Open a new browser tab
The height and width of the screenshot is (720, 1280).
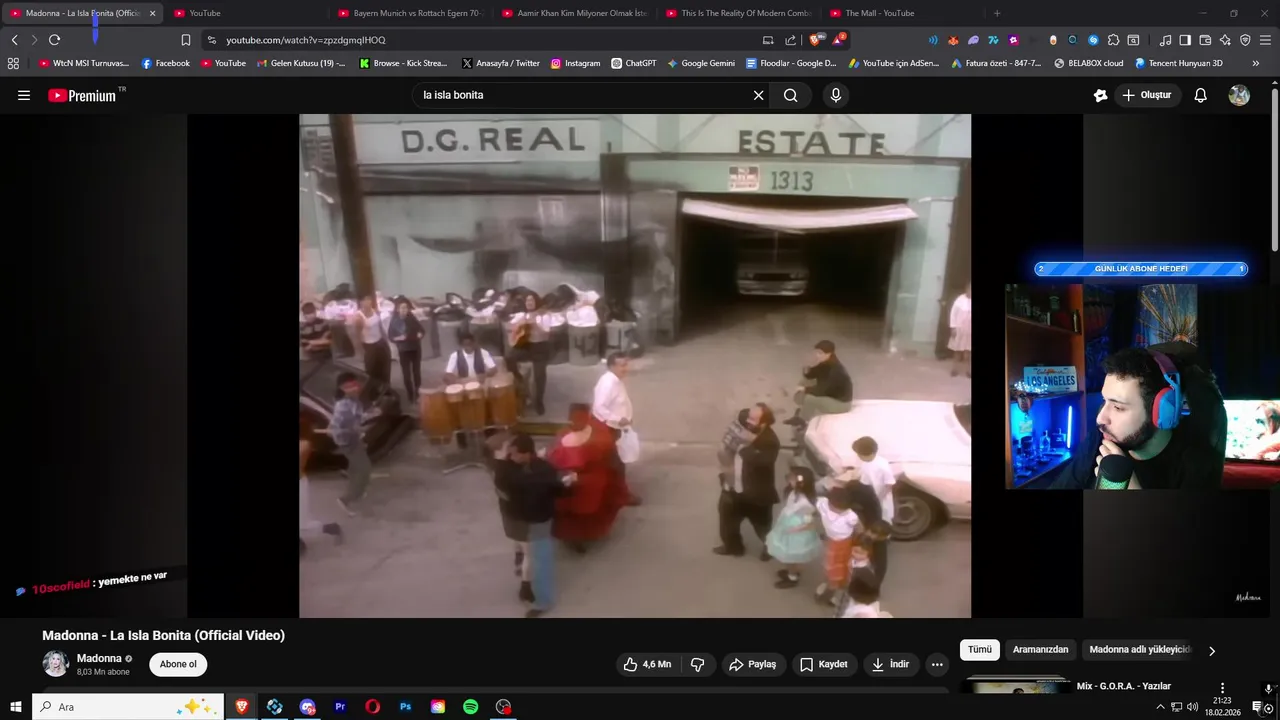(997, 13)
